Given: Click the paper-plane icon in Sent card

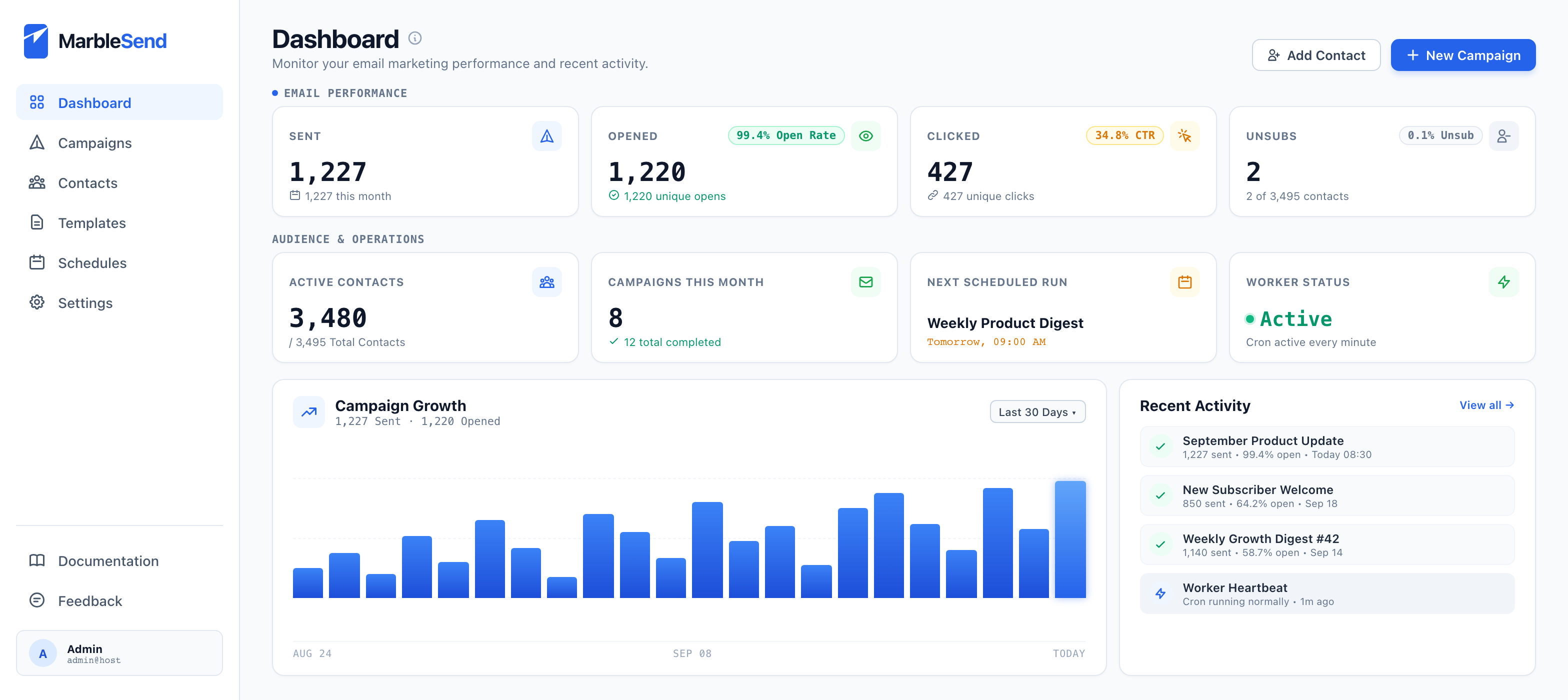Looking at the screenshot, I should pyautogui.click(x=546, y=135).
